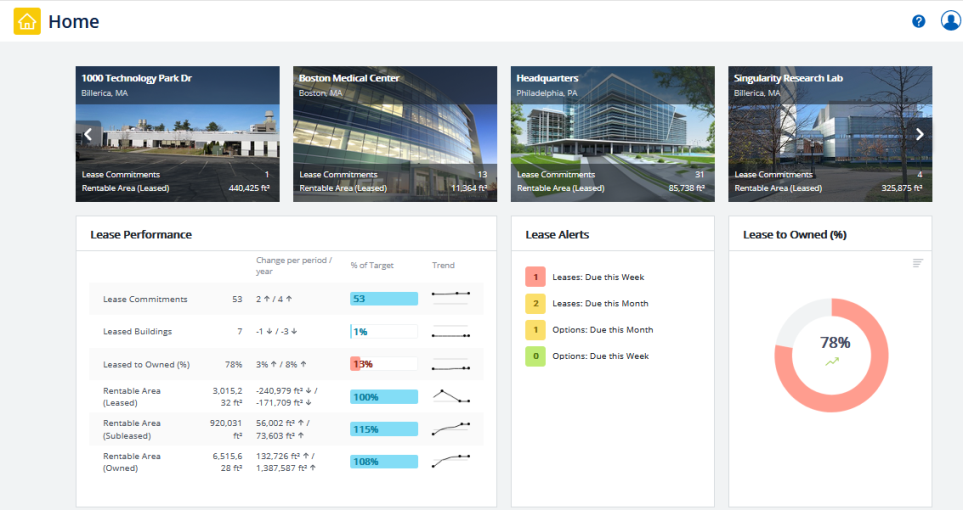This screenshot has height=511, width=963.
Task: Click the Rentable Area (Leased) trend sparkline
Action: click(x=451, y=396)
